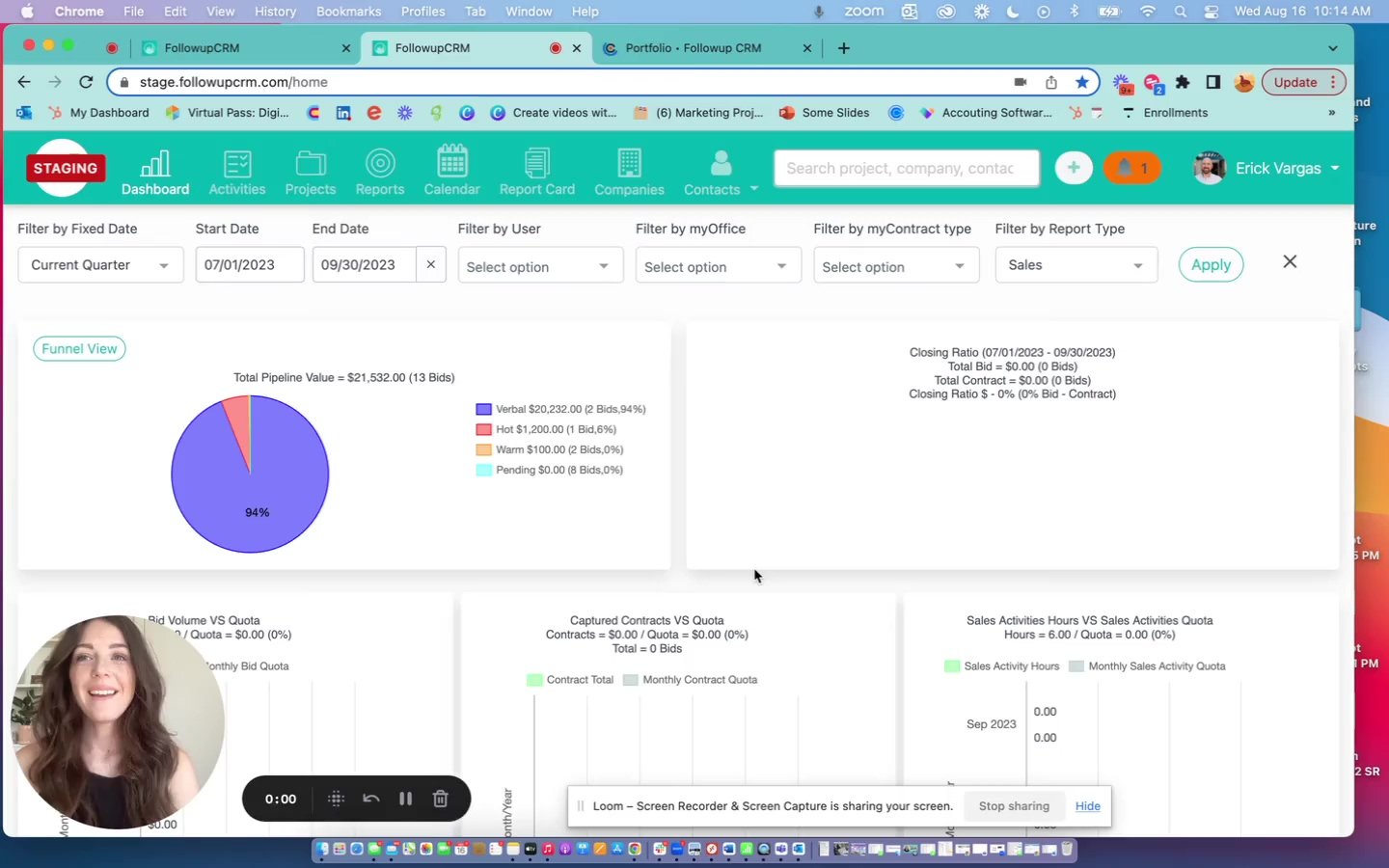This screenshot has width=1389, height=868.
Task: Click the green plus add button
Action: click(x=1073, y=168)
